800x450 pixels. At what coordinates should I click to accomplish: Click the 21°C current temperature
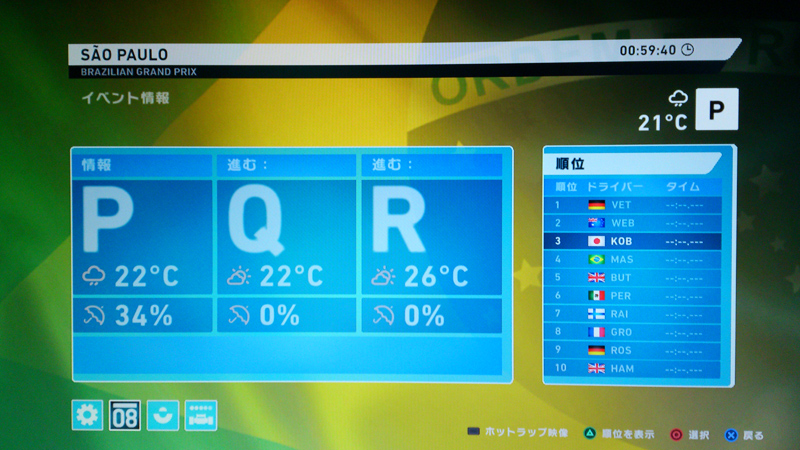coord(663,122)
